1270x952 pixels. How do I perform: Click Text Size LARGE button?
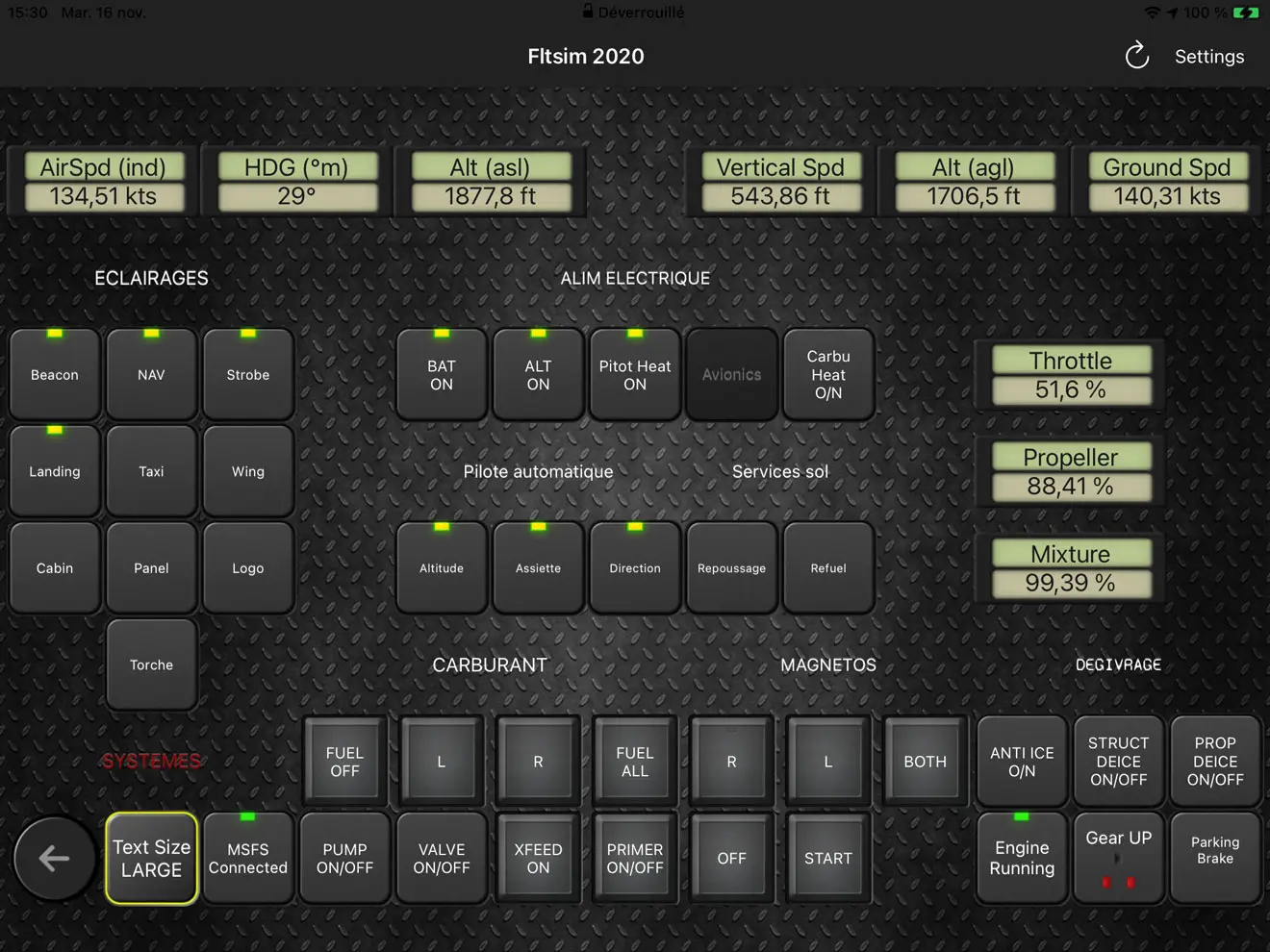click(151, 858)
